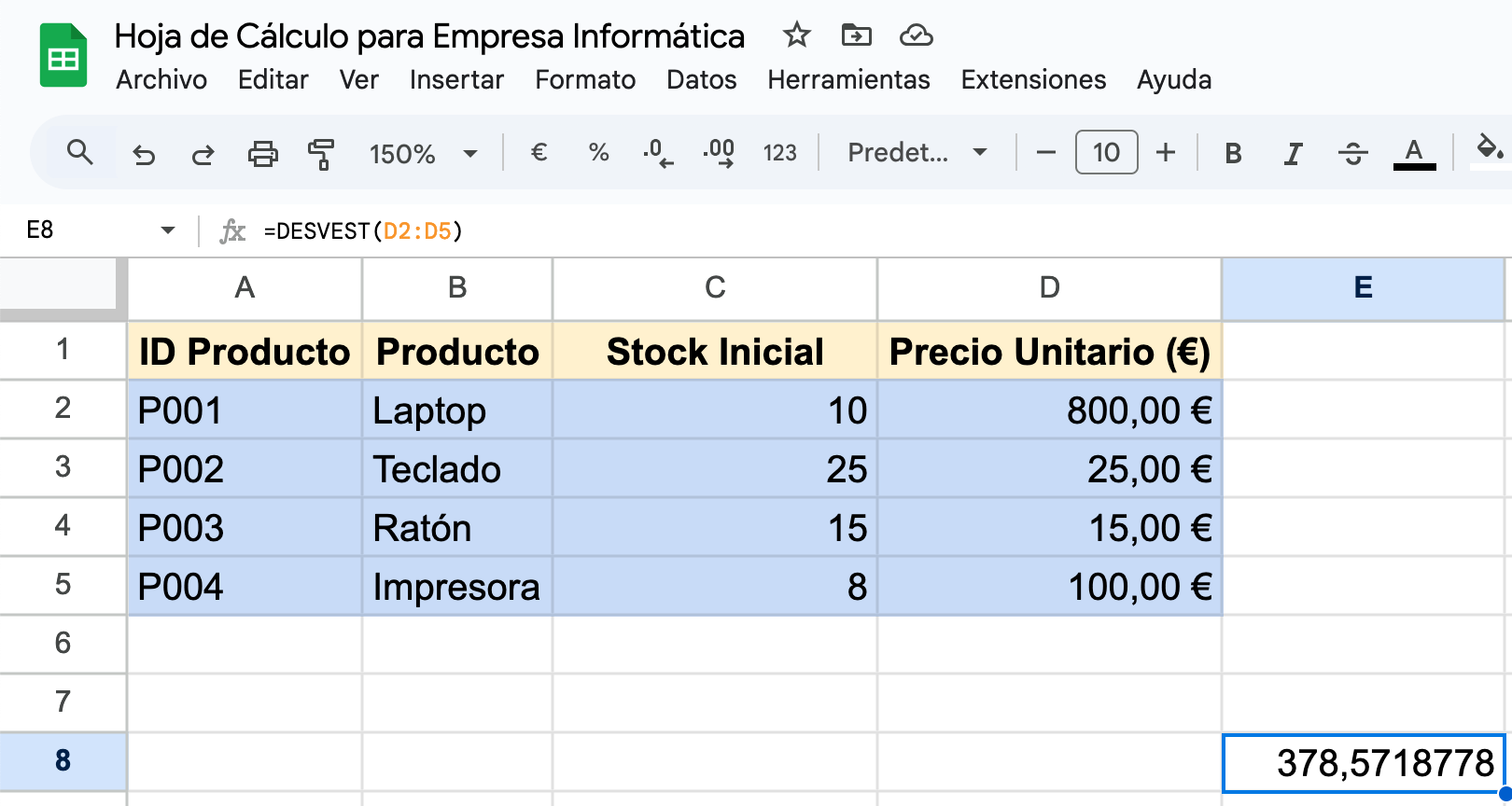The width and height of the screenshot is (1512, 806).
Task: Toggle strikethrough formatting
Action: coord(1353,153)
